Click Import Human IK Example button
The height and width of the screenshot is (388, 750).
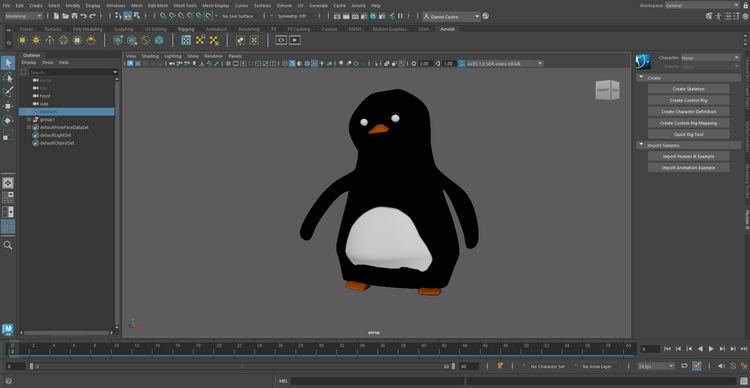point(688,156)
